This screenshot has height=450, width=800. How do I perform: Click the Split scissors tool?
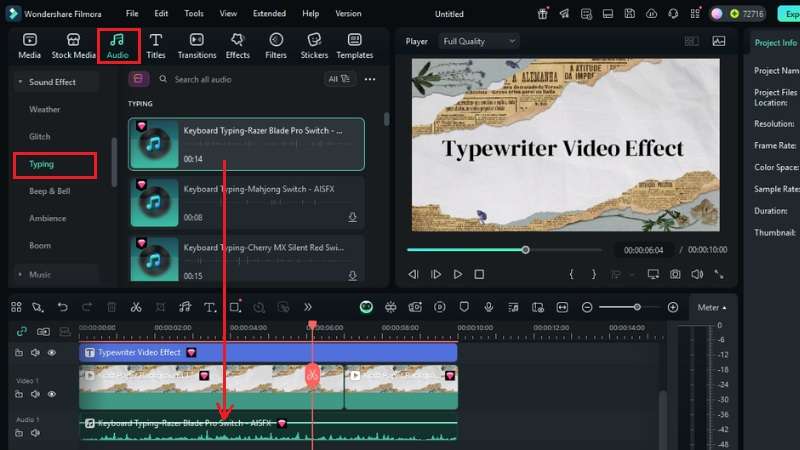point(136,307)
